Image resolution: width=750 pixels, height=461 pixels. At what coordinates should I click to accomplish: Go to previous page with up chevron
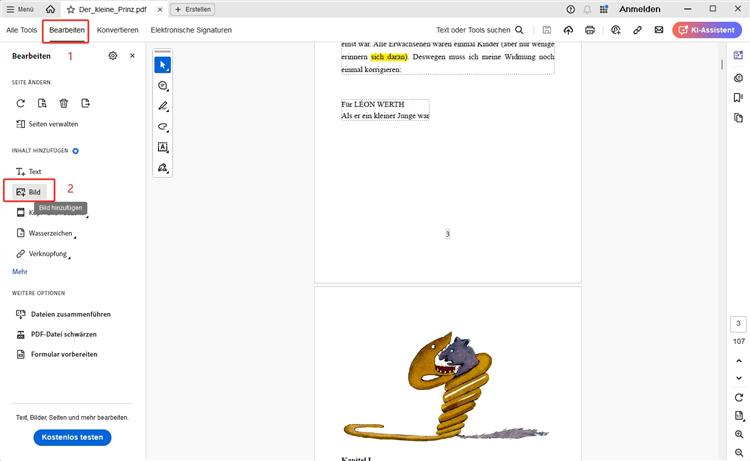pos(739,361)
